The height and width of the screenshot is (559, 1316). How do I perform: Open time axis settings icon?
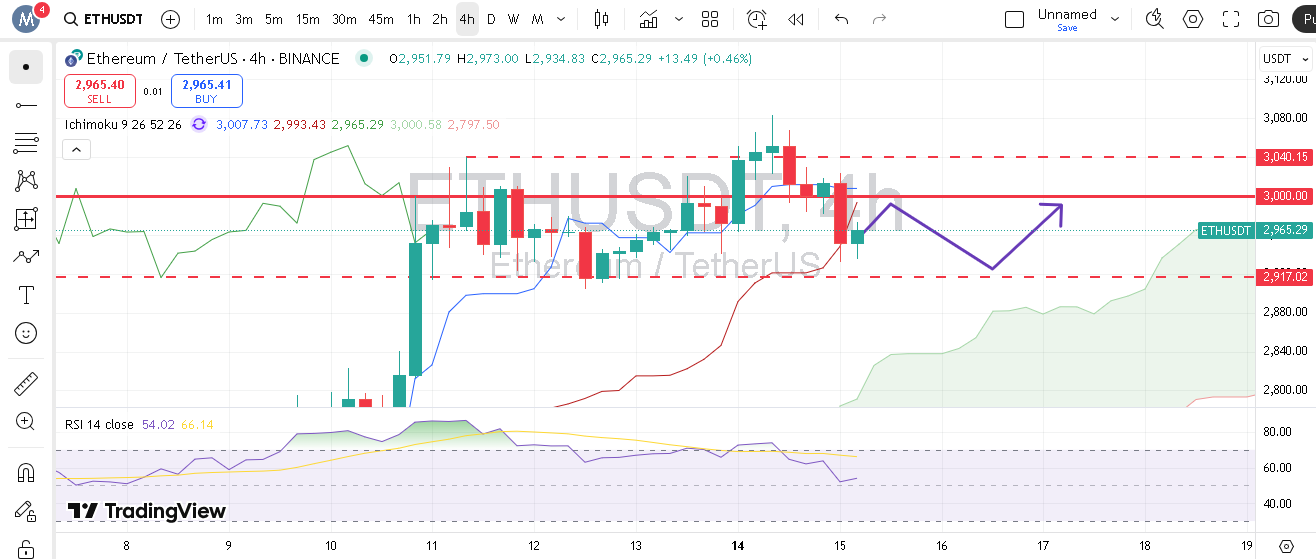click(x=1286, y=546)
